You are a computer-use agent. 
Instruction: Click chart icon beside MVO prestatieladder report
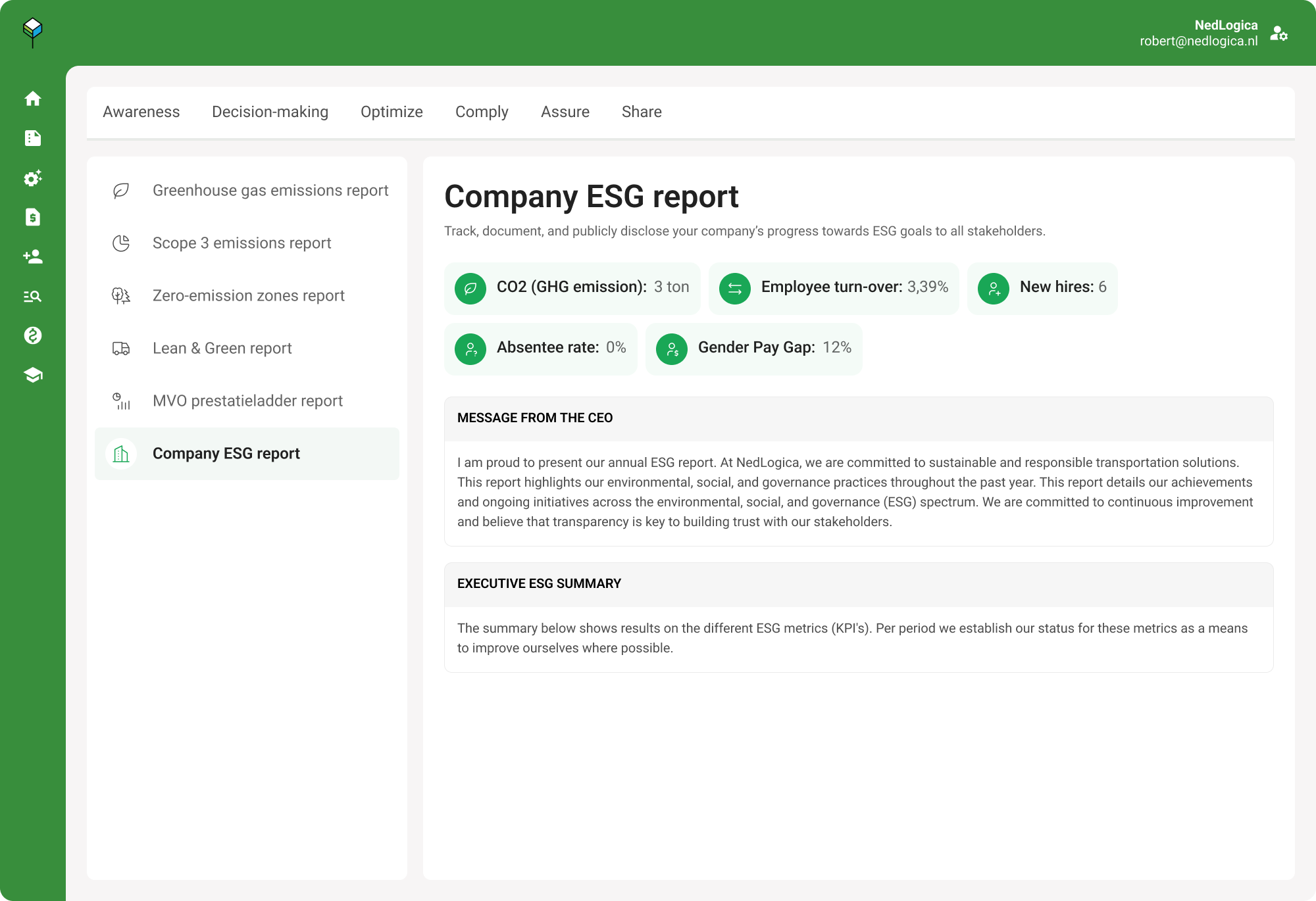[x=121, y=401]
